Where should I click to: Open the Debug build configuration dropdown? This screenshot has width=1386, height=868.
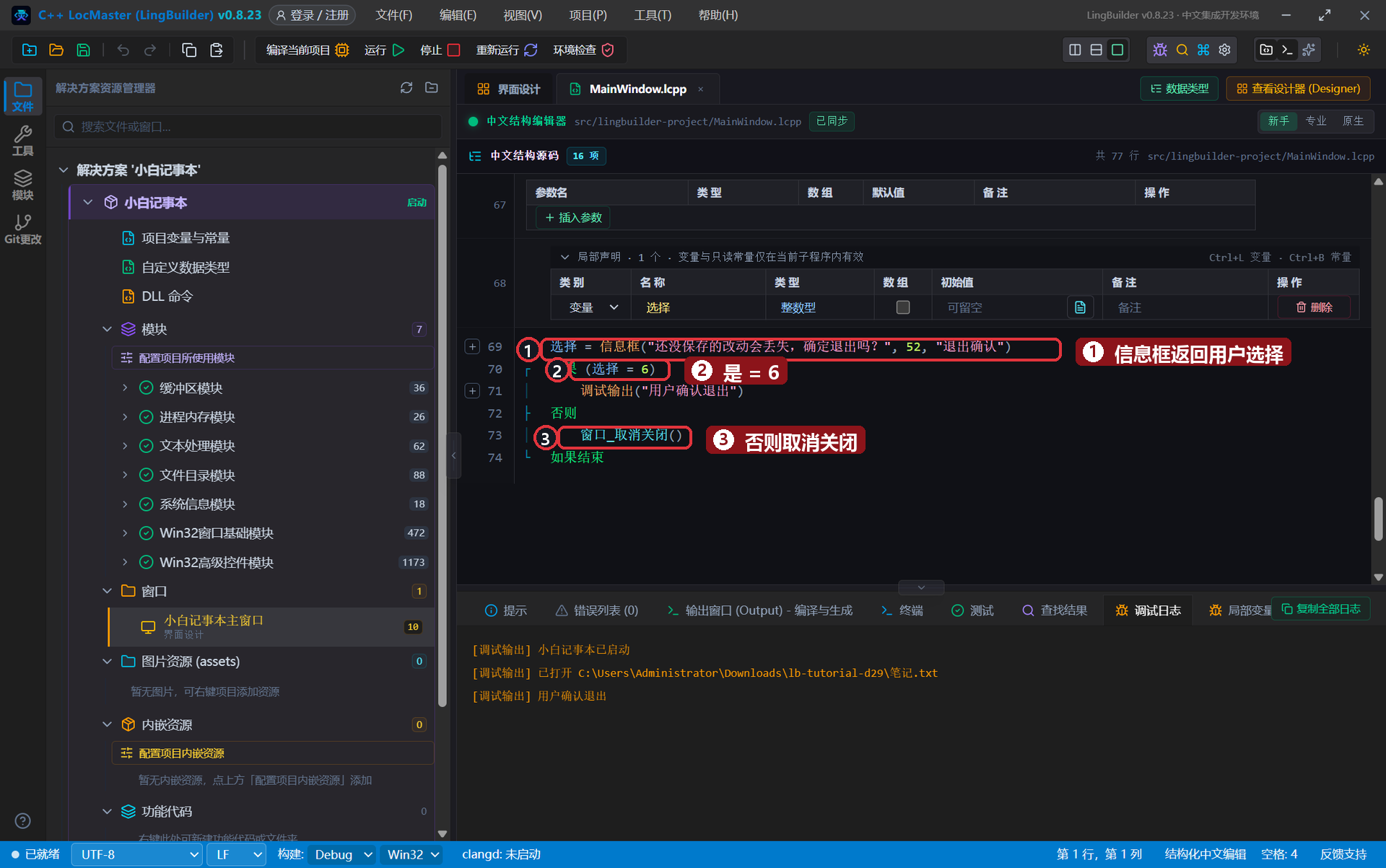coord(343,854)
